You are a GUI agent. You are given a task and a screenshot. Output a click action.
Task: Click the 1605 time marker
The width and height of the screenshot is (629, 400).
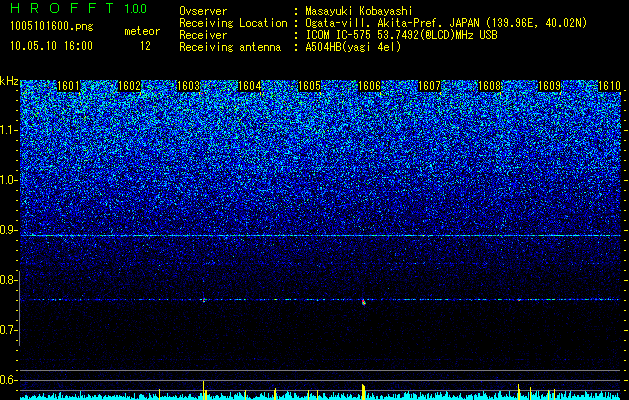click(x=310, y=86)
